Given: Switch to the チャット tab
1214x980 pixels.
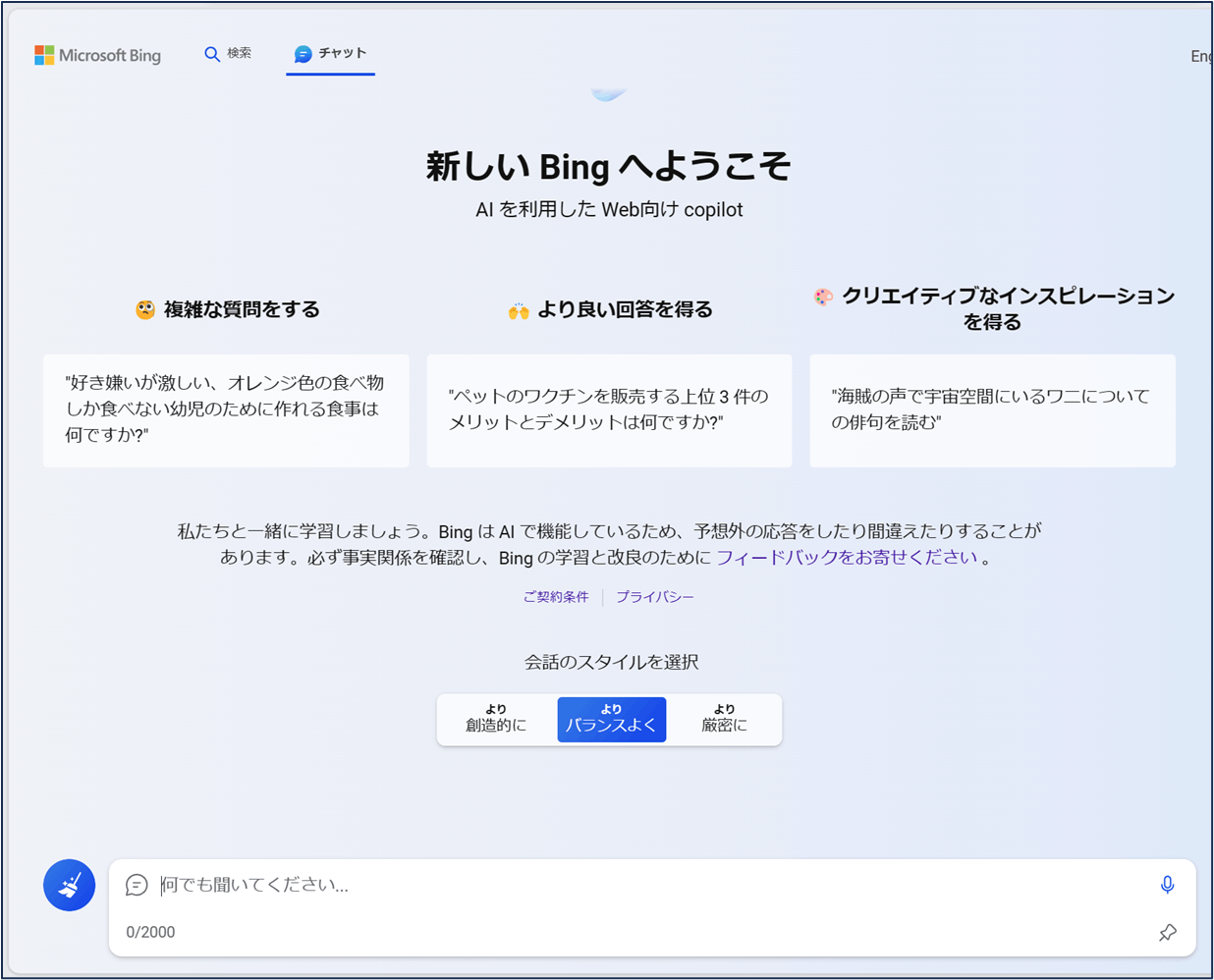Looking at the screenshot, I should tap(331, 55).
